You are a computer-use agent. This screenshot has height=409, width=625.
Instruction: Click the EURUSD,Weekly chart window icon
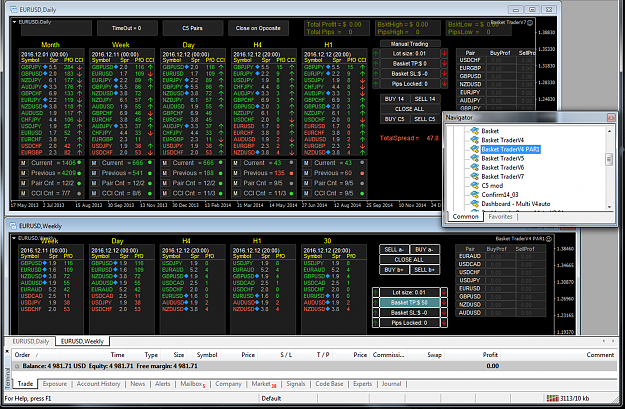[13, 226]
